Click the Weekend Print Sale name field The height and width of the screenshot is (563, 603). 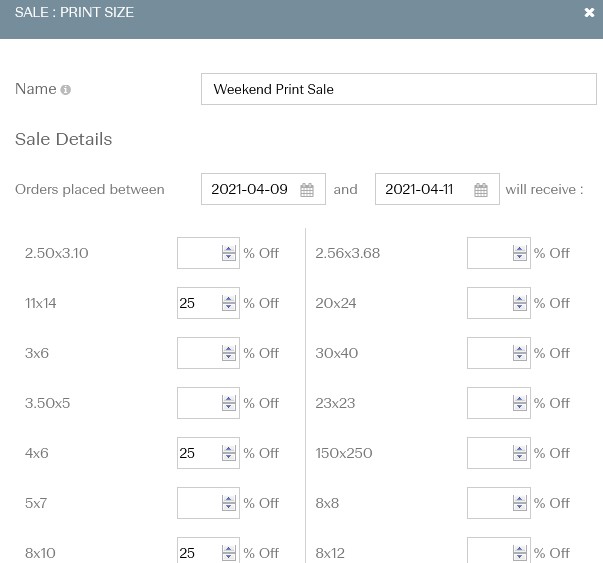pyautogui.click(x=399, y=89)
